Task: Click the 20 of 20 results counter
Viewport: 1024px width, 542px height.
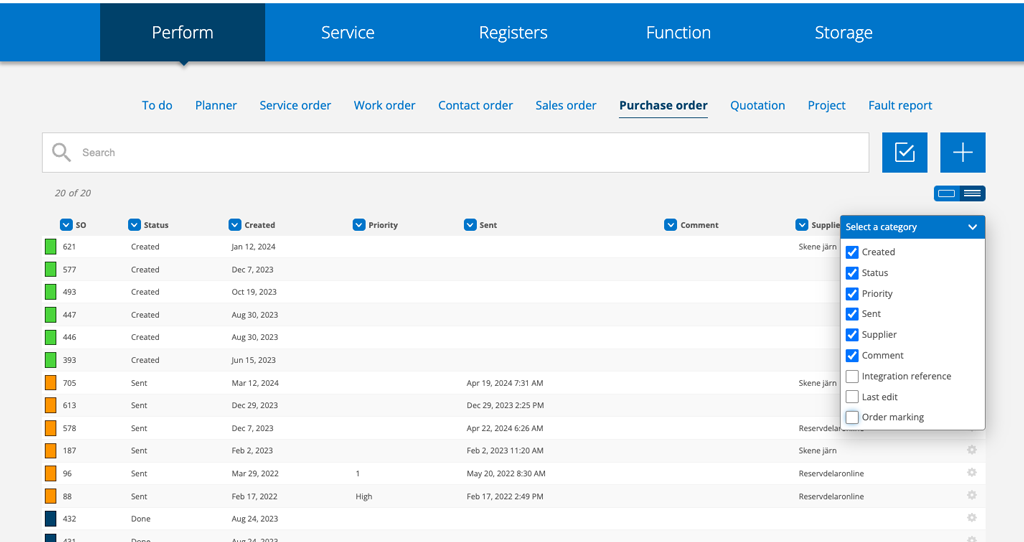Action: (72, 193)
